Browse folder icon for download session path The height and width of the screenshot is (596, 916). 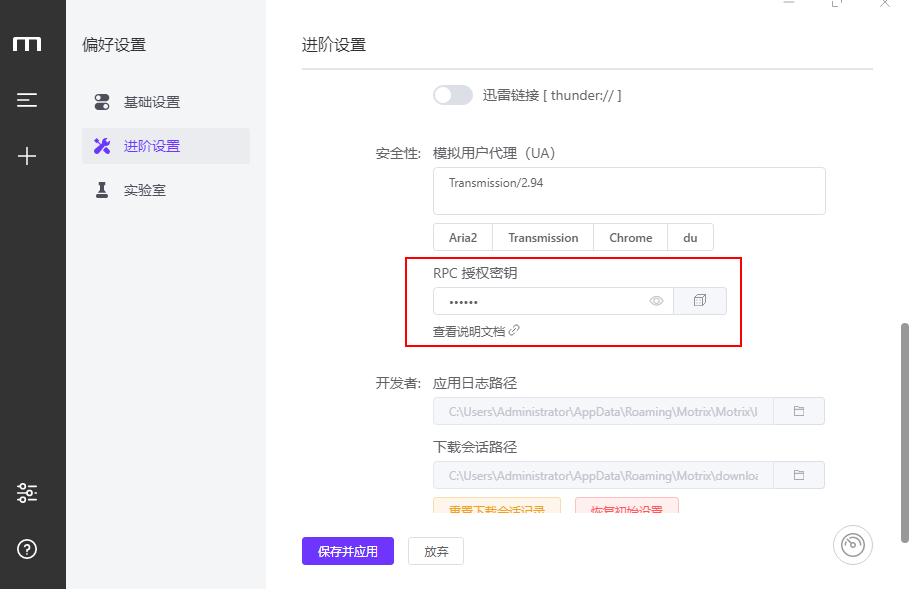point(799,475)
